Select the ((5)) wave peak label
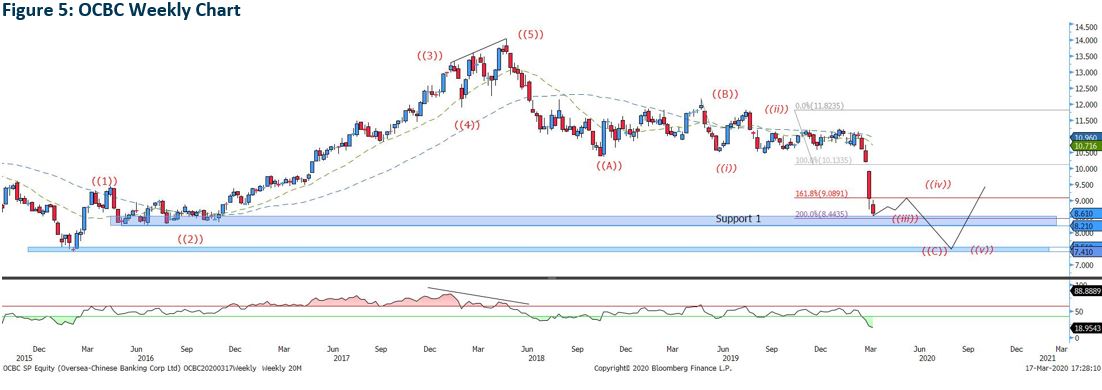The image size is (1102, 390). [x=531, y=34]
